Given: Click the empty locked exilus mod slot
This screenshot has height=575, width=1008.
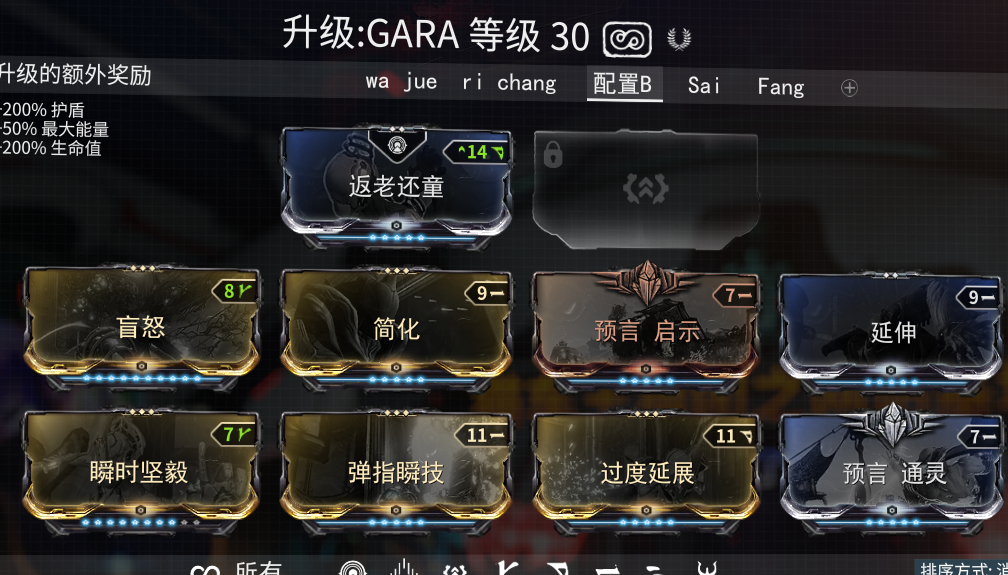Looking at the screenshot, I should pos(645,189).
